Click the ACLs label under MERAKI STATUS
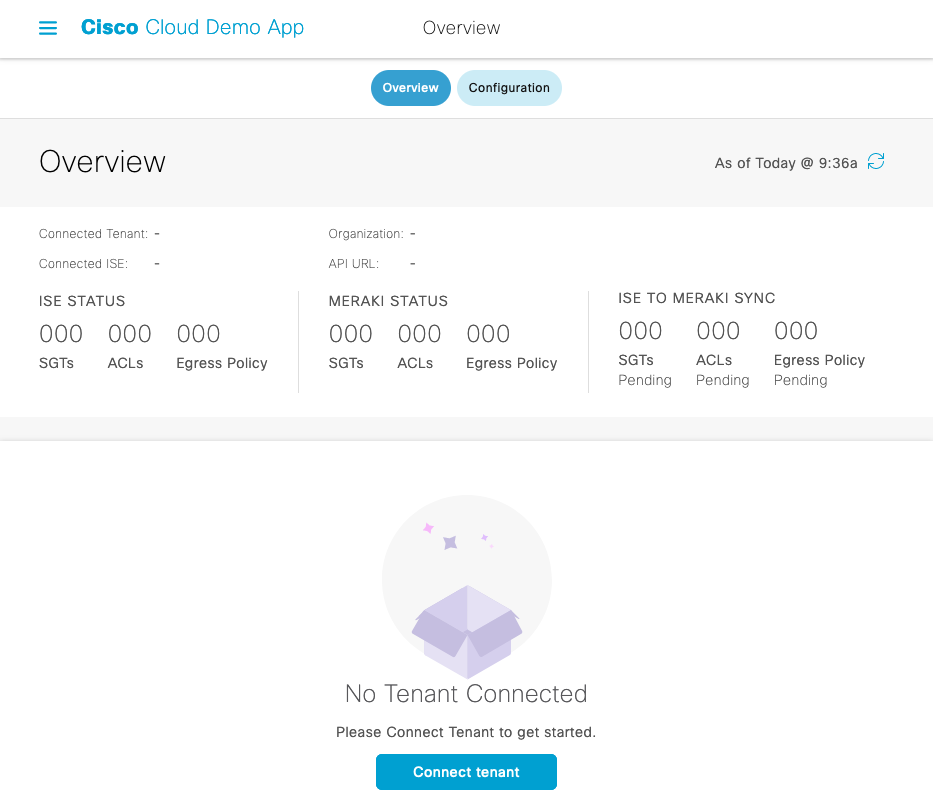933x806 pixels. [415, 363]
